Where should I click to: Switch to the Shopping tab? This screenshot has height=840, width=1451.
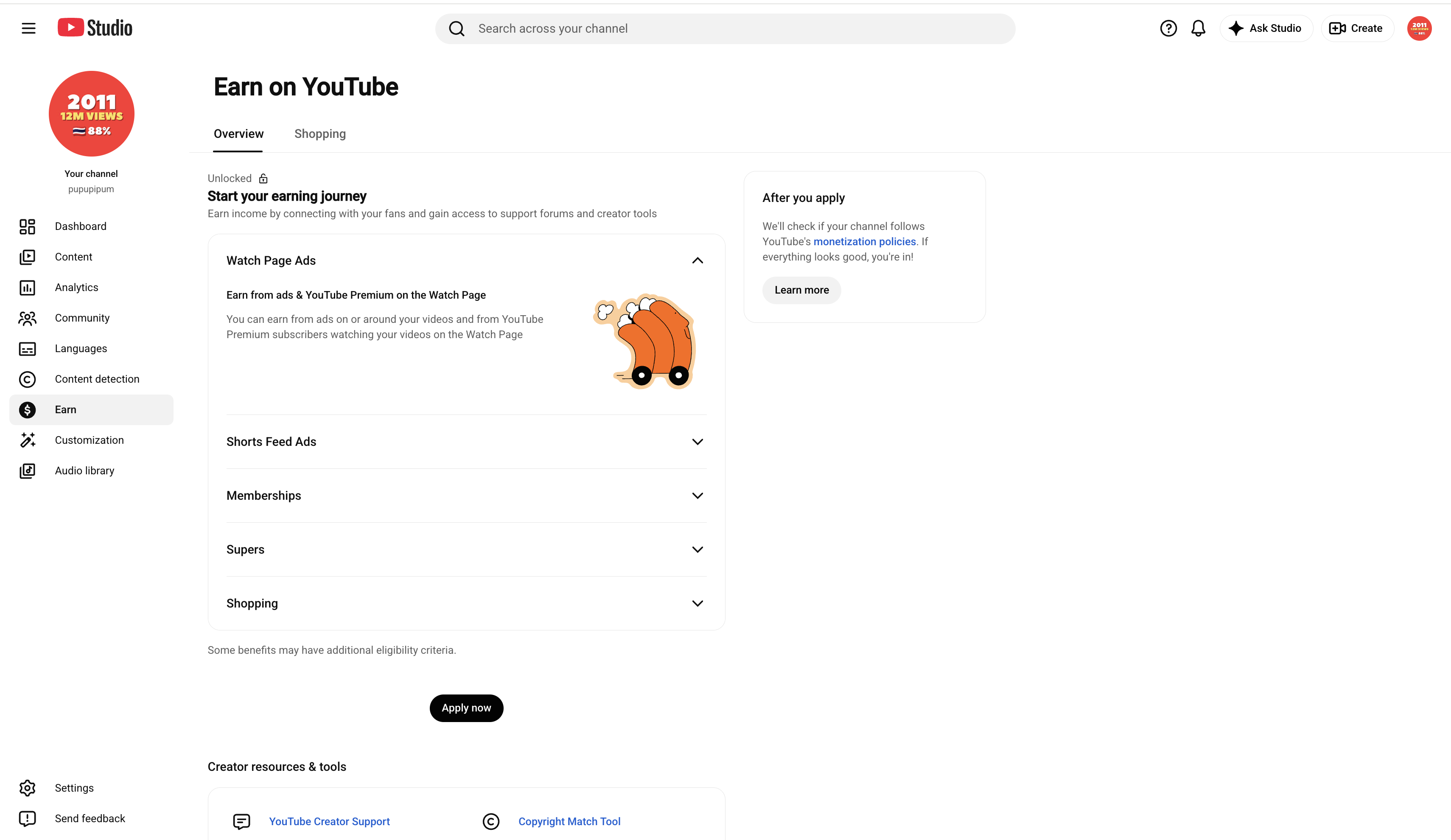point(320,134)
